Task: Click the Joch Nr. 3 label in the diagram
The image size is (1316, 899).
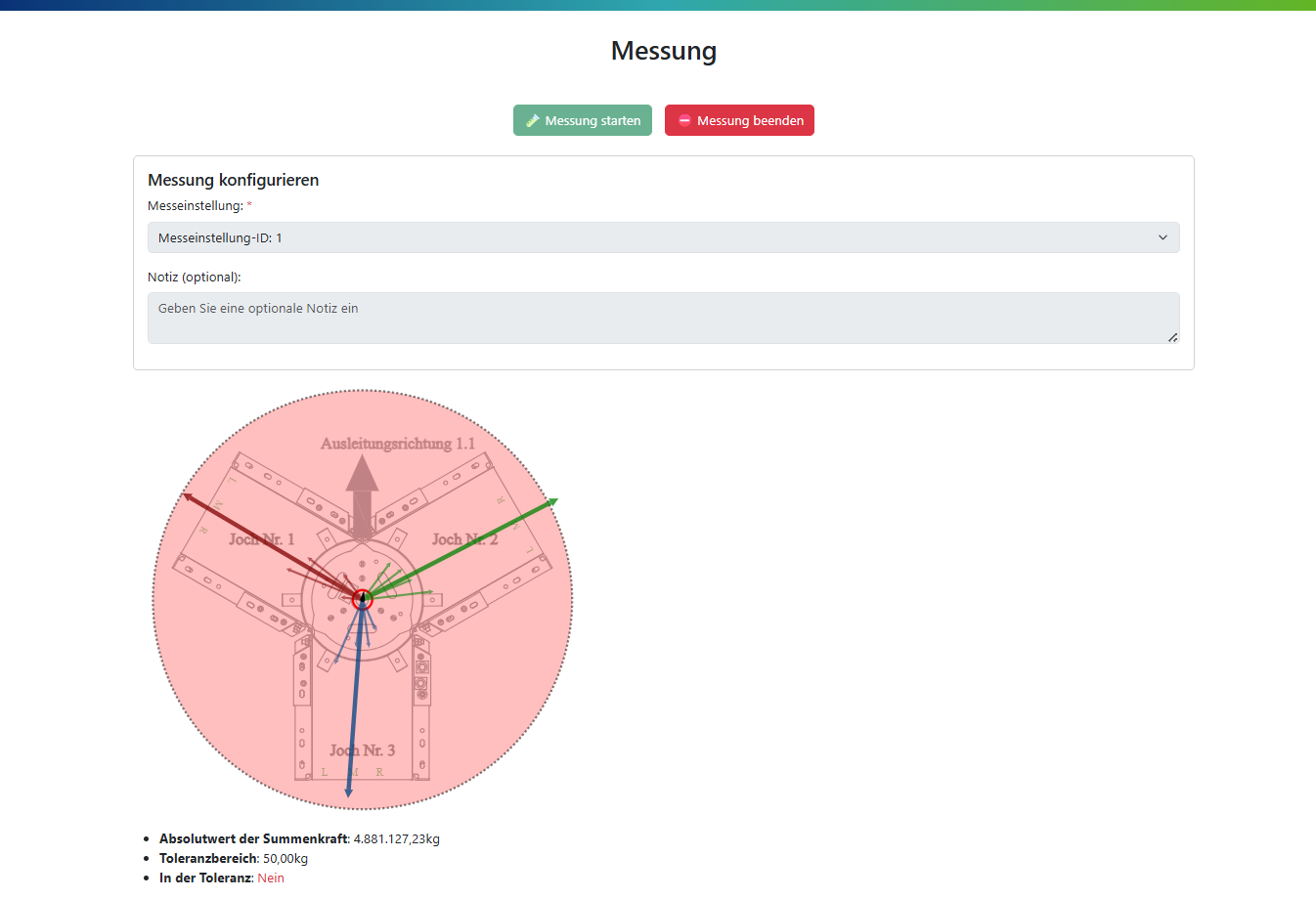Action: (362, 750)
